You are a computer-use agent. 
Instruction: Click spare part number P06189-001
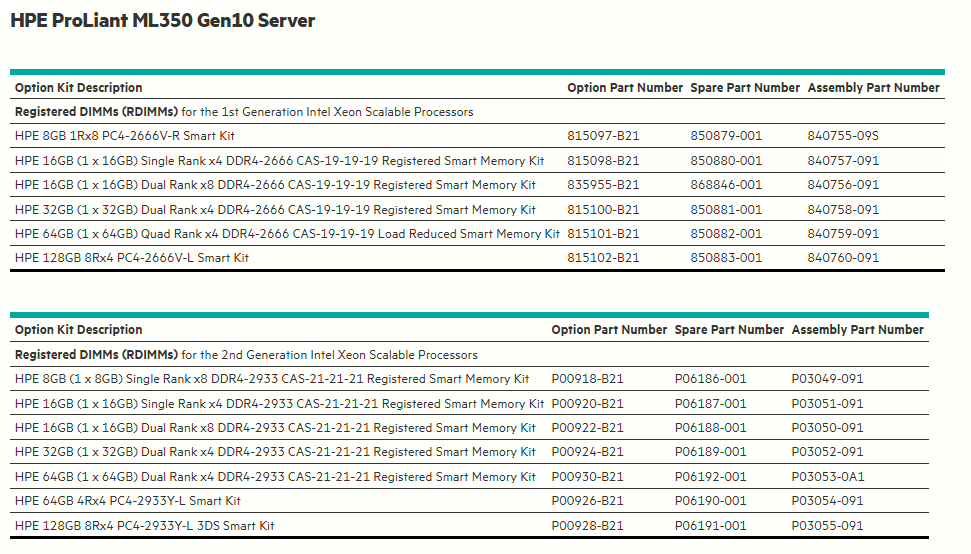(x=711, y=452)
